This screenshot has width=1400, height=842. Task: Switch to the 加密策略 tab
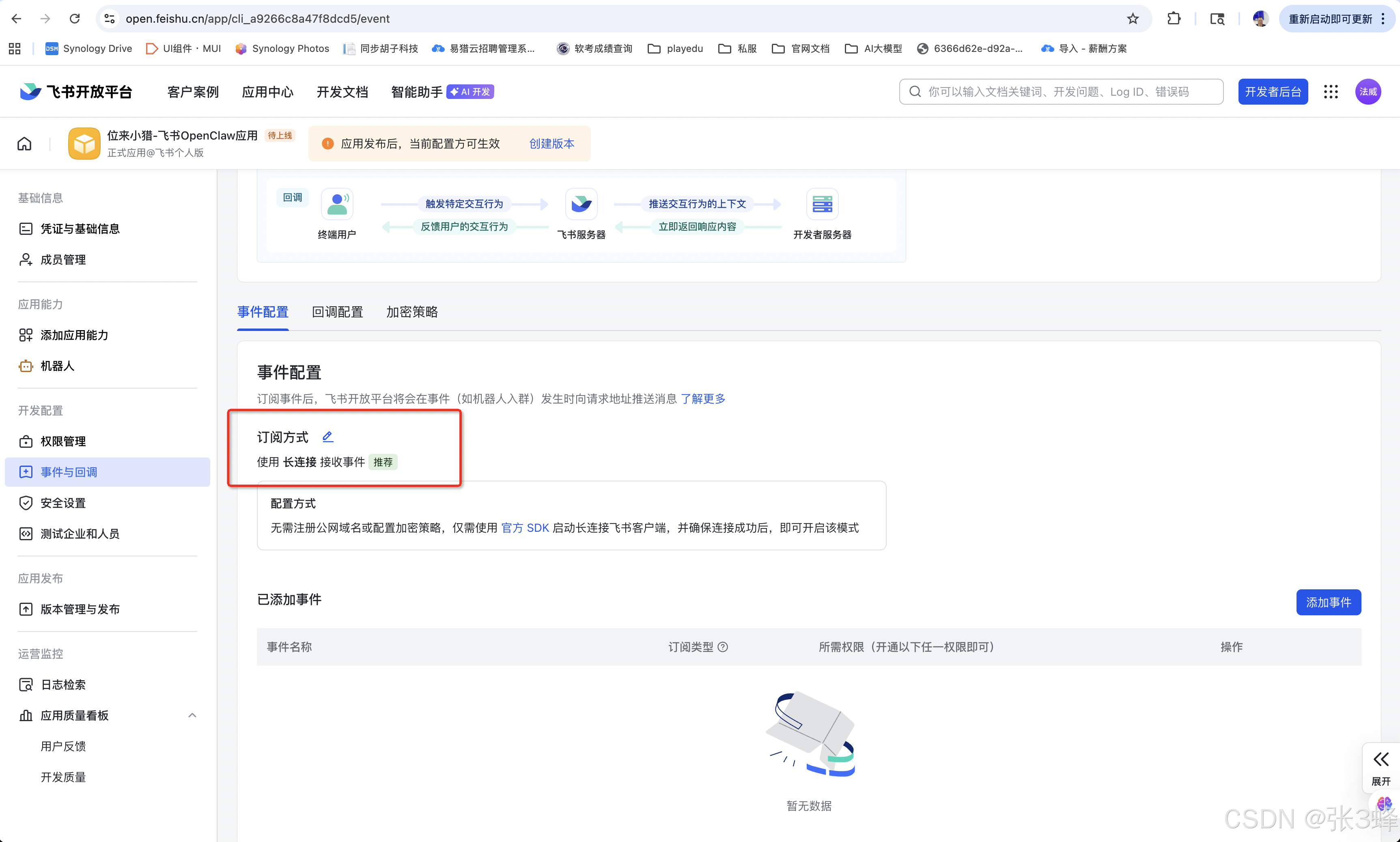click(412, 312)
